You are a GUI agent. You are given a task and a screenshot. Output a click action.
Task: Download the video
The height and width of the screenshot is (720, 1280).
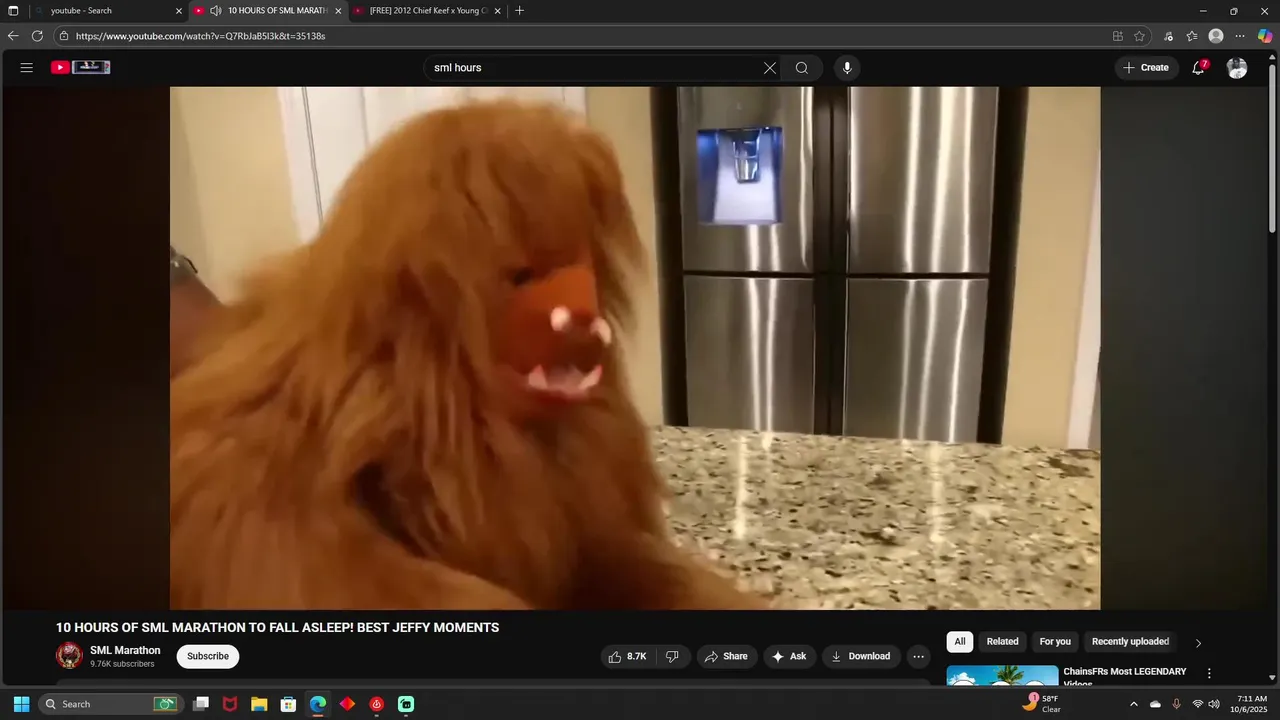coord(860,656)
